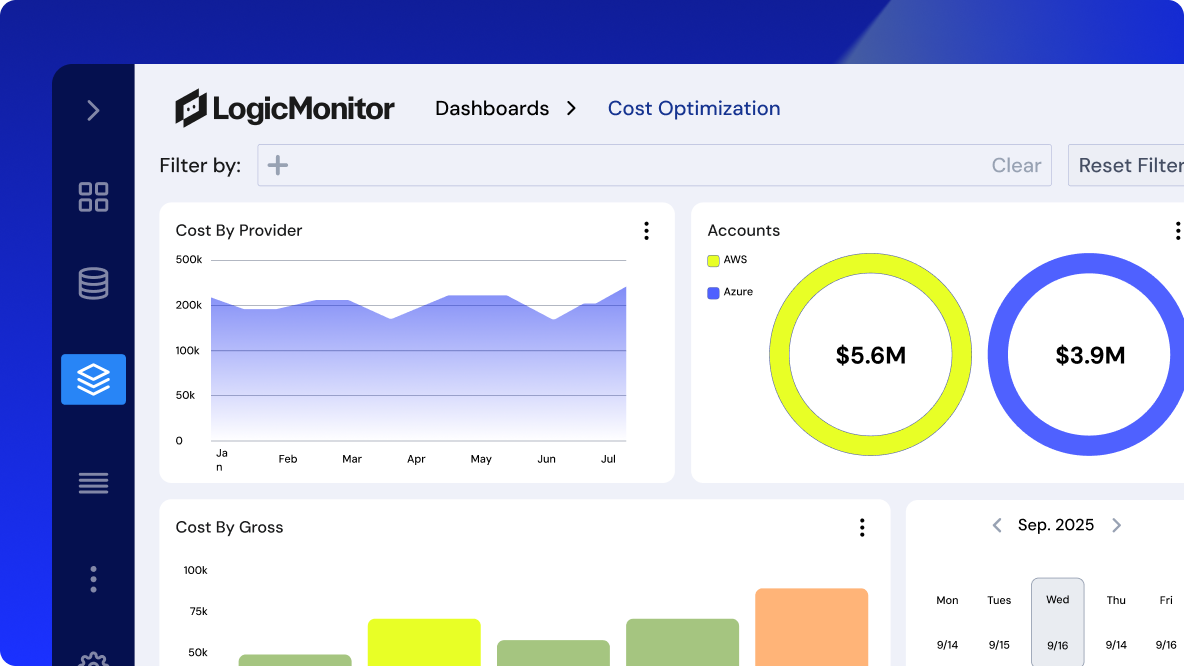The height and width of the screenshot is (666, 1184).
Task: Expand the sidebar with the chevron arrow
Action: tap(93, 110)
